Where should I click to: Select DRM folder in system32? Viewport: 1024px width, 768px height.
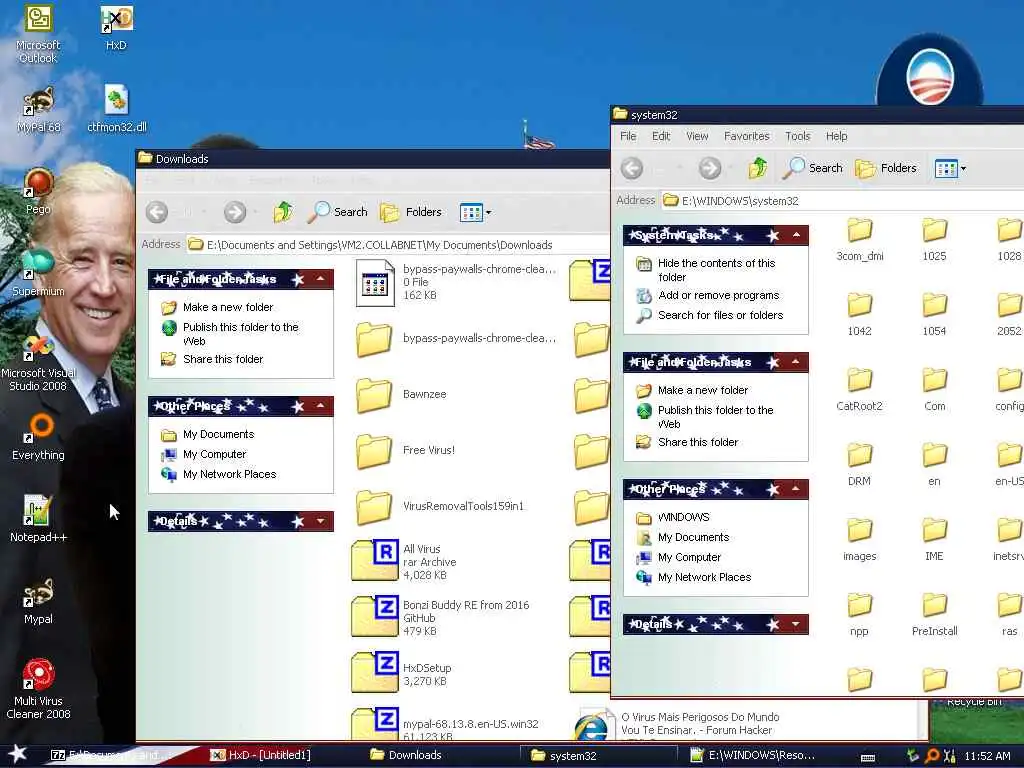(x=859, y=465)
